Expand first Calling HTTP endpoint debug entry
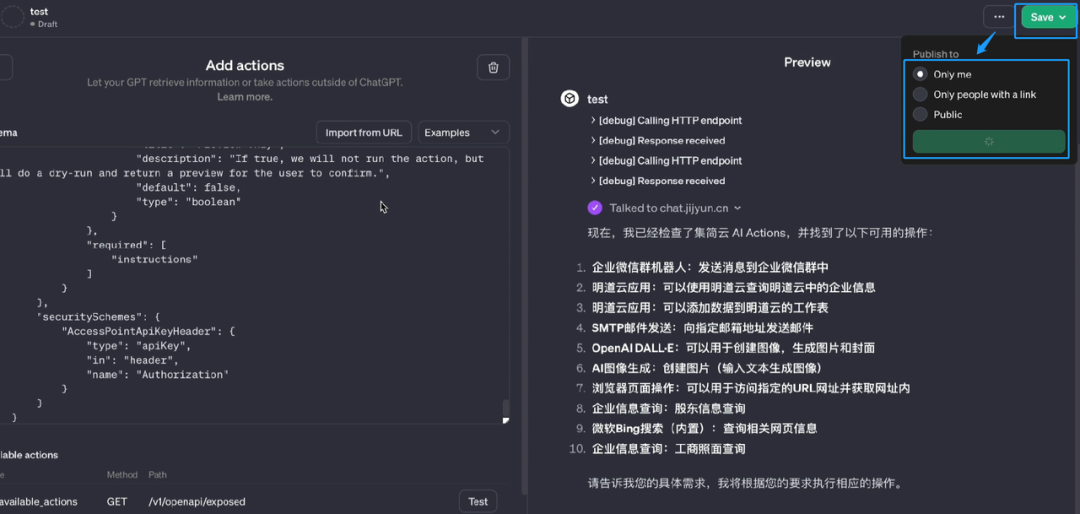 tap(666, 121)
